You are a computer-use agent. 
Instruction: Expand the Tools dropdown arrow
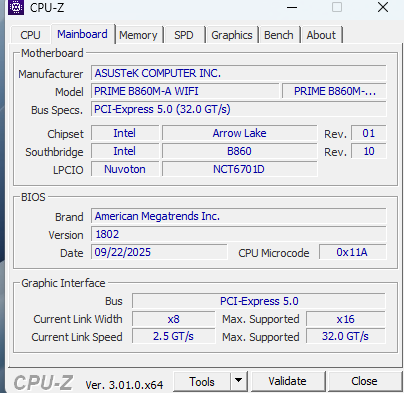click(x=238, y=381)
